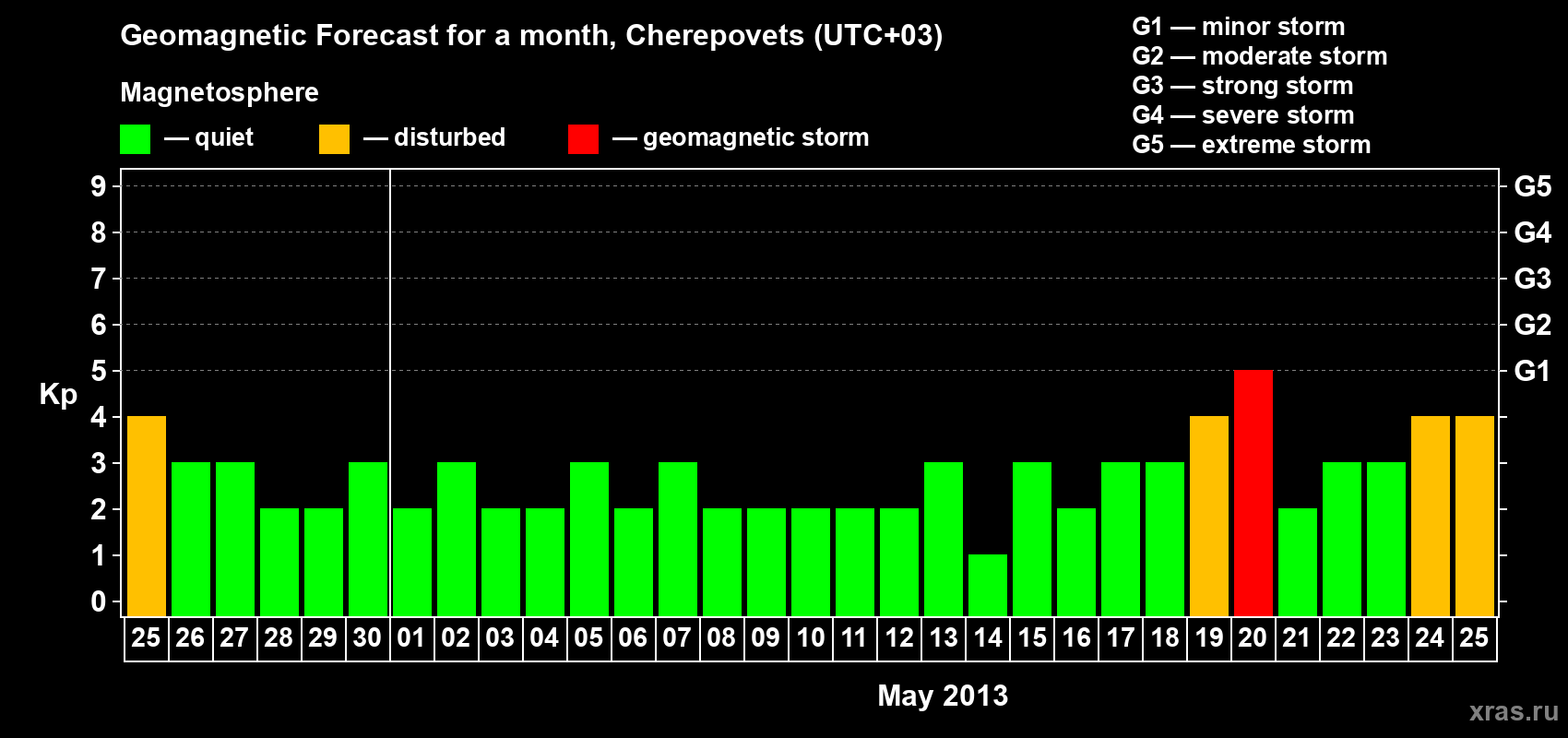Click date label 07 on the x-axis
Viewport: 1568px width, 738px height.
[677, 638]
